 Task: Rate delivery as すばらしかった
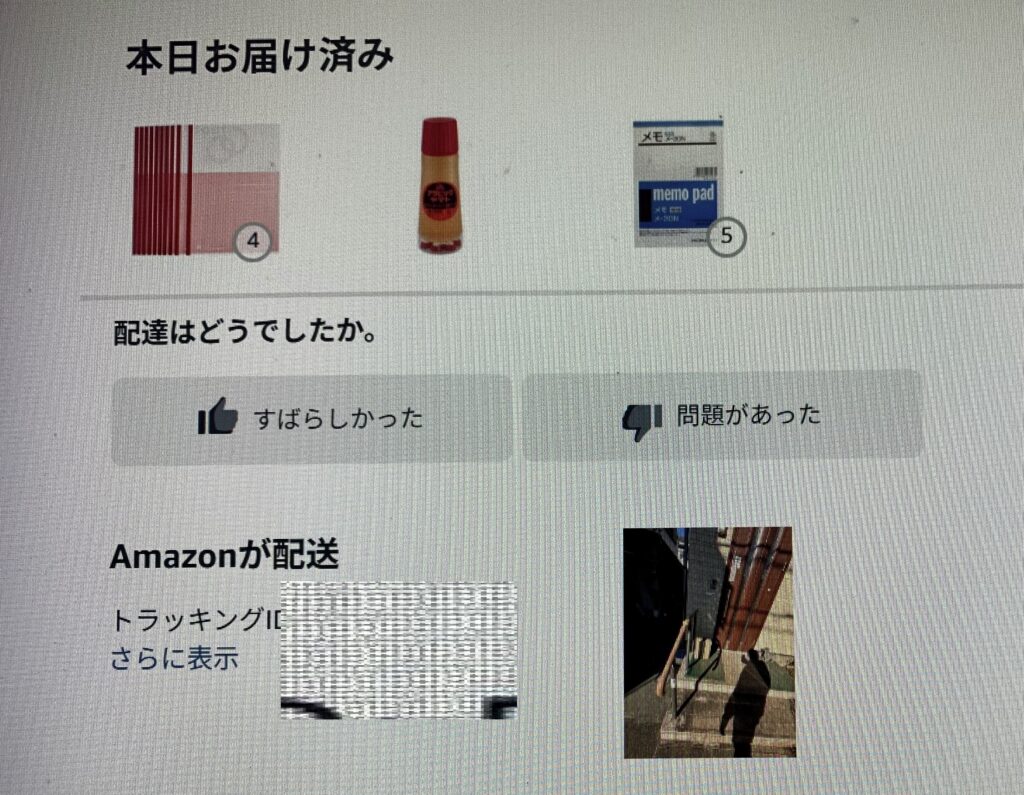pos(312,419)
